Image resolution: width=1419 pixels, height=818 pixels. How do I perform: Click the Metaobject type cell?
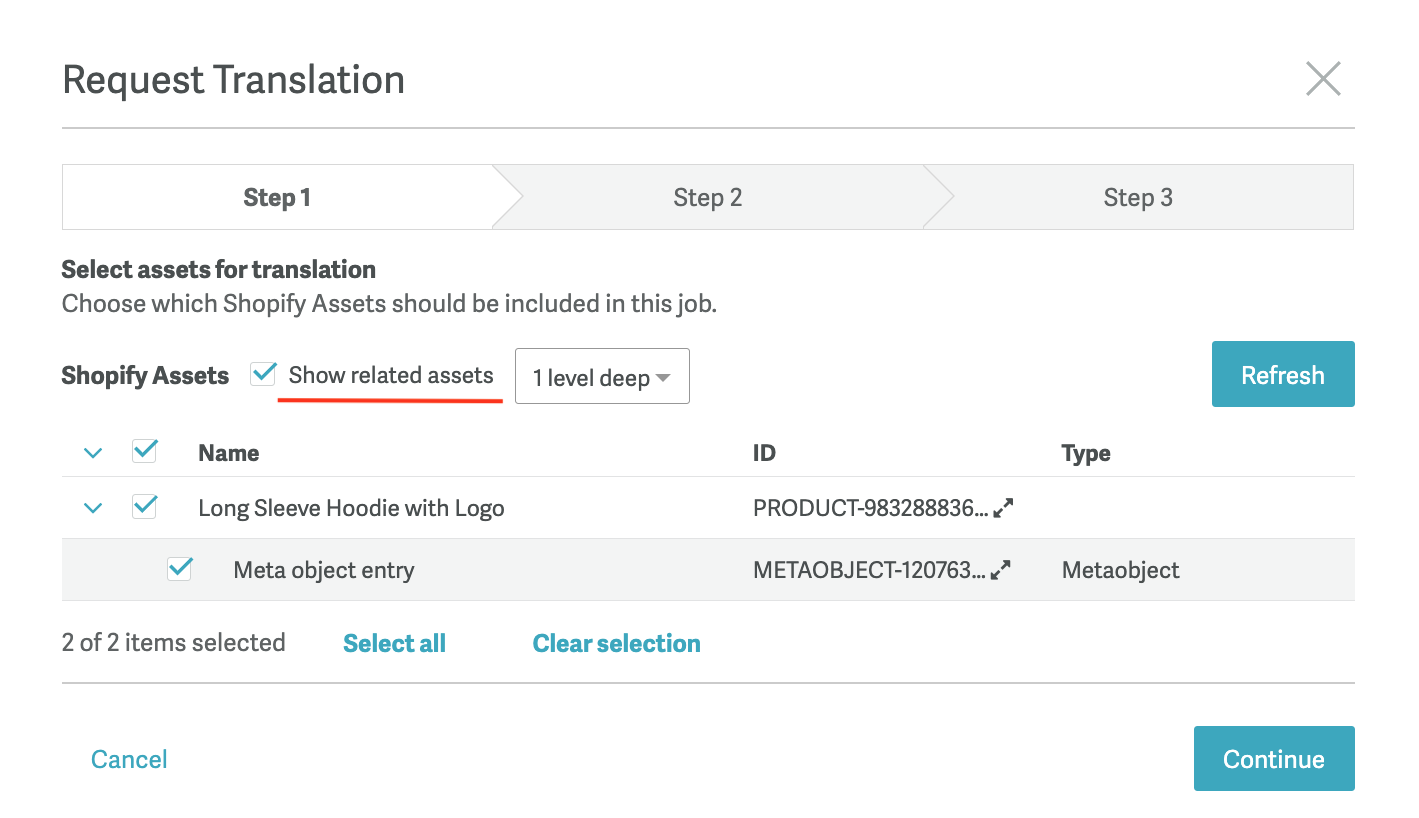click(1120, 570)
